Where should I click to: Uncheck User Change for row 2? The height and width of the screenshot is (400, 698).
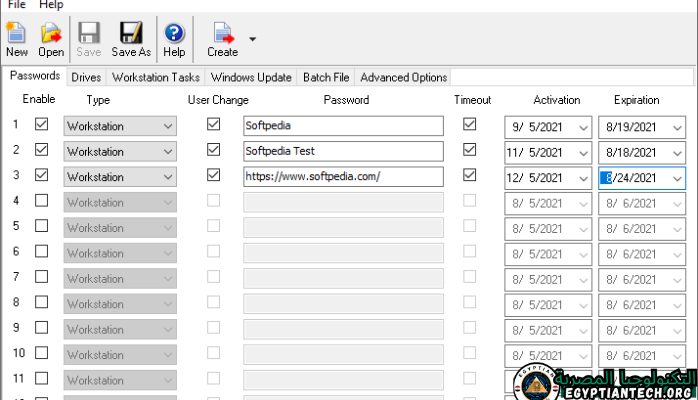pyautogui.click(x=213, y=150)
